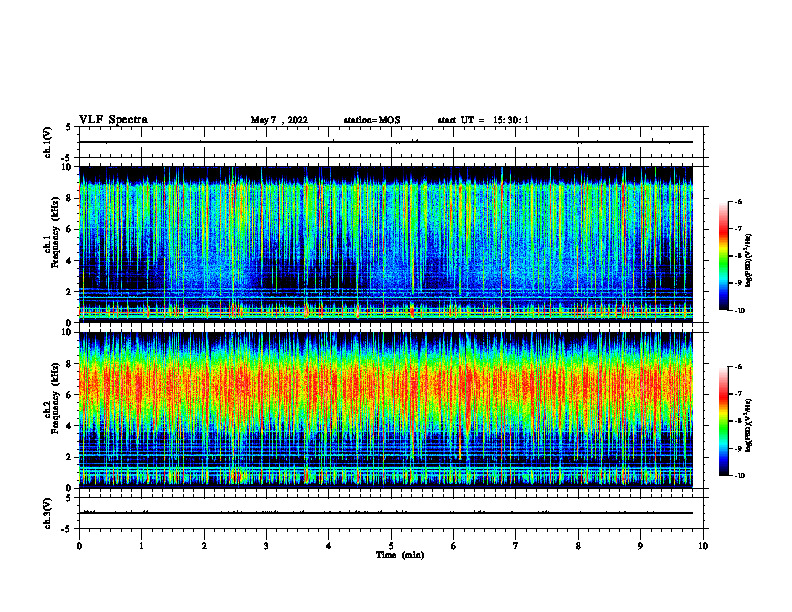Click the ch.1 spectrogram color scale bar
The image size is (792, 612).
pyautogui.click(x=724, y=256)
